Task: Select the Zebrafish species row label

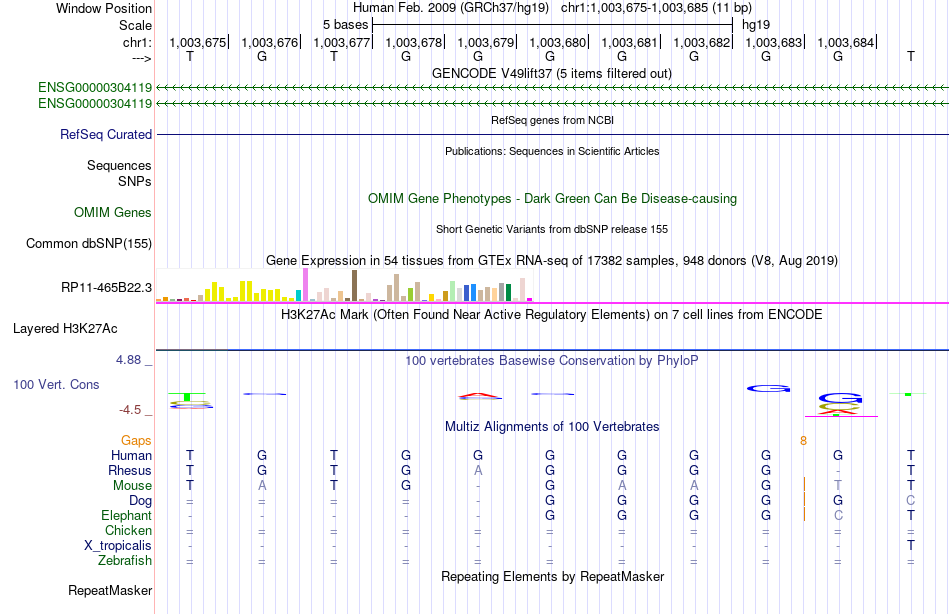Action: click(125, 560)
